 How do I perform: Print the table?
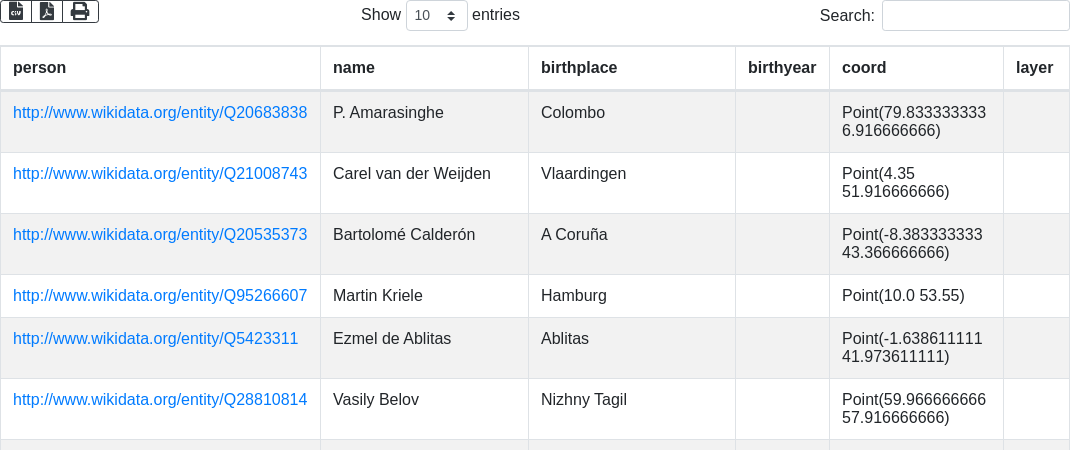(x=80, y=11)
